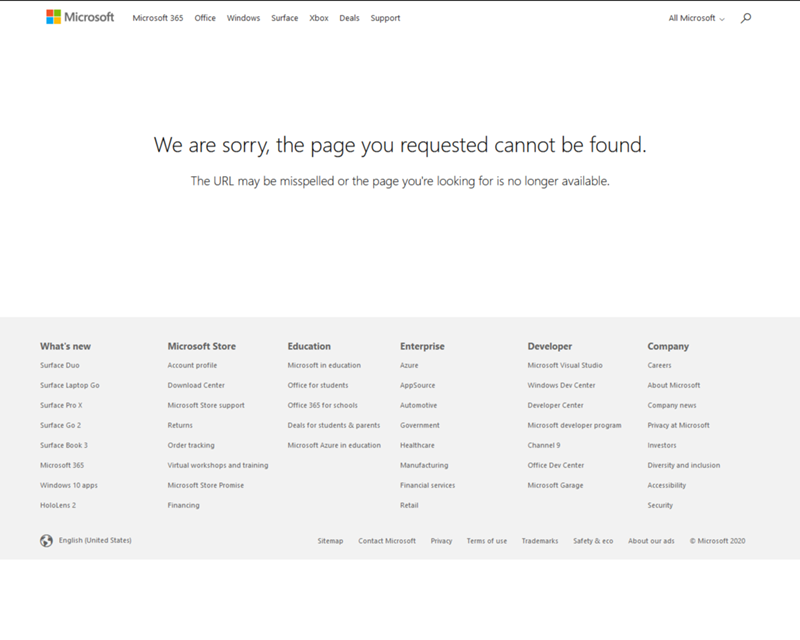This screenshot has height=640, width=800.
Task: Open the Accessibility link
Action: point(667,485)
